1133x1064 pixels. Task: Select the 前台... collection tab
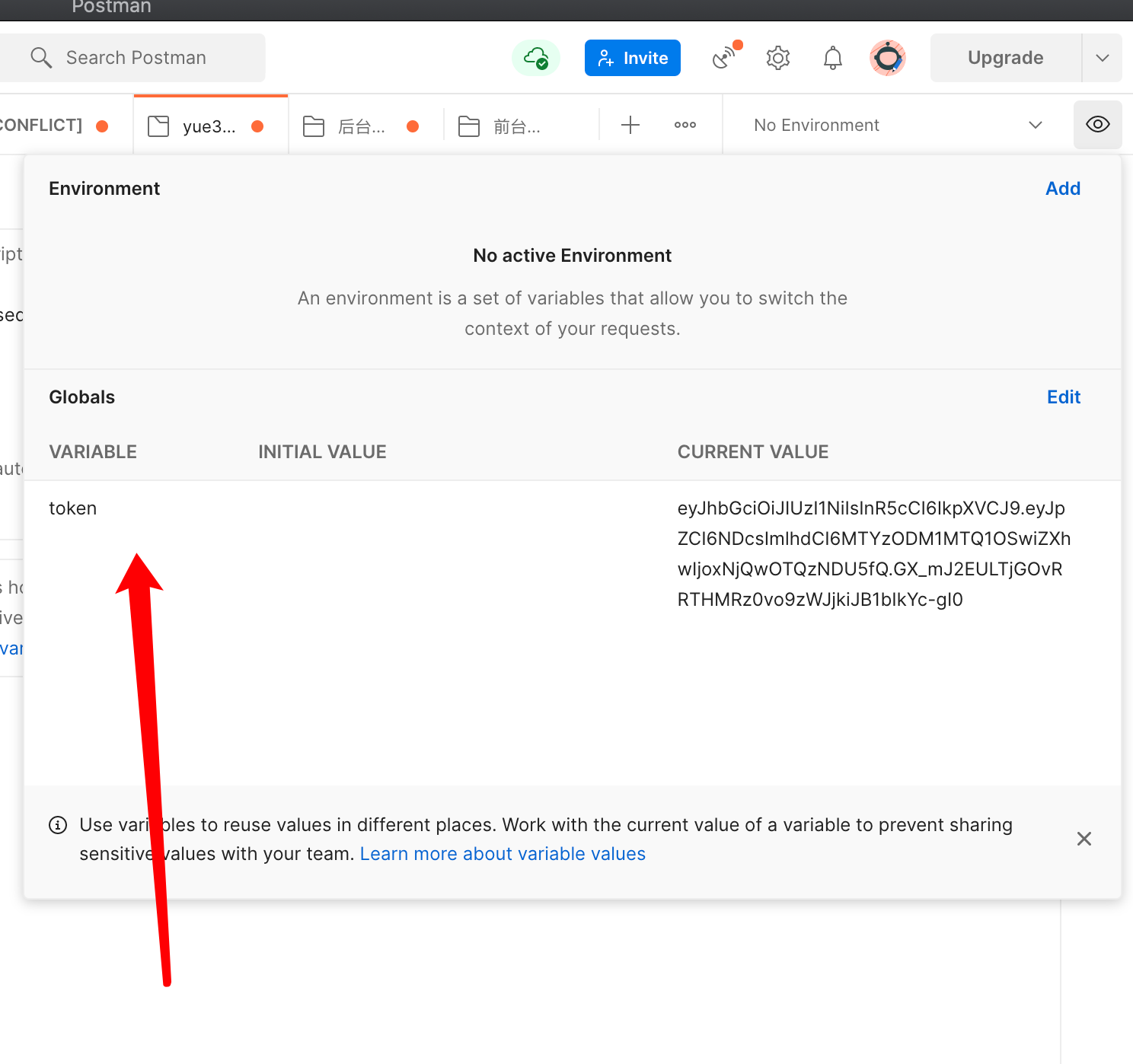click(516, 126)
